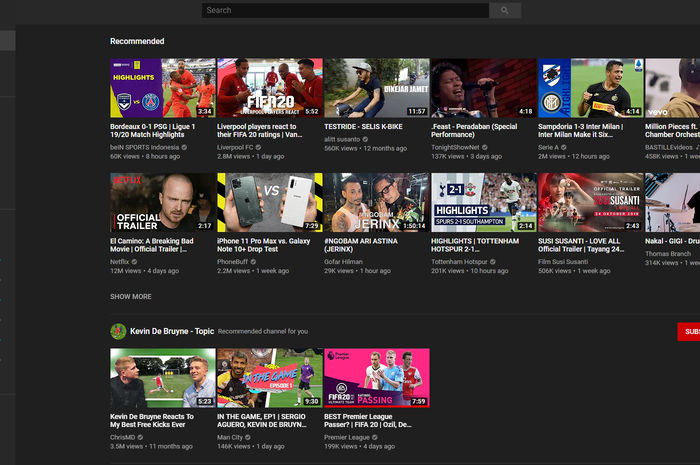Click the 'Recommended' section heading

coord(137,41)
